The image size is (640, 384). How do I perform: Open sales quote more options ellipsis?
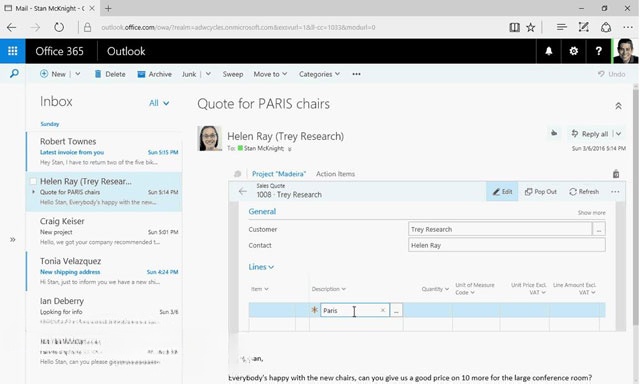point(615,191)
